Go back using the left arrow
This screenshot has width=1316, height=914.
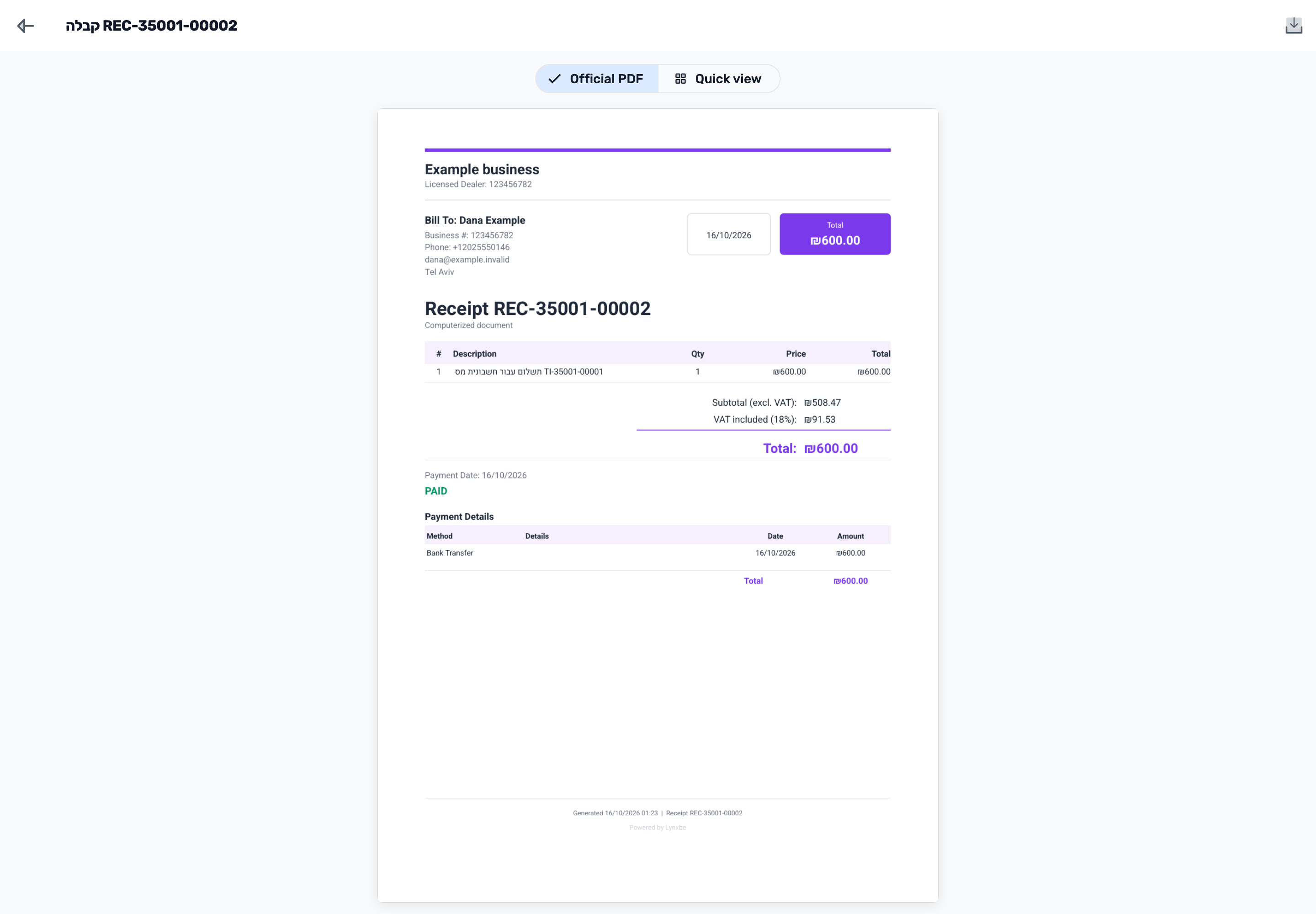point(26,26)
